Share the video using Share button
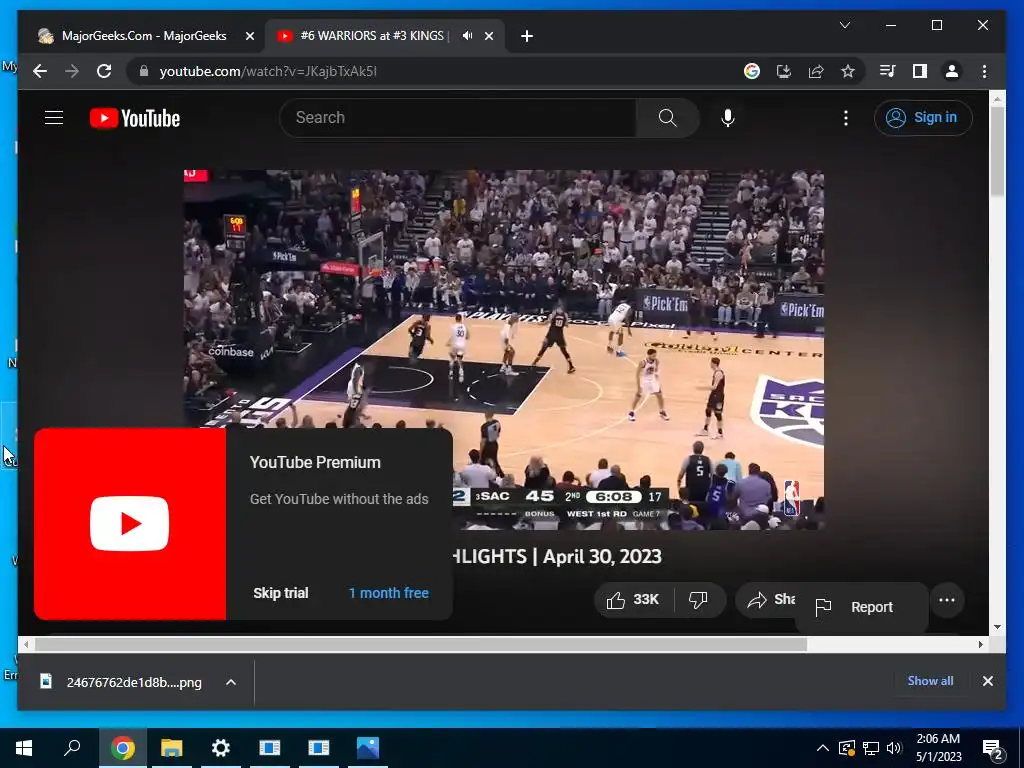The image size is (1024, 768). tap(771, 600)
